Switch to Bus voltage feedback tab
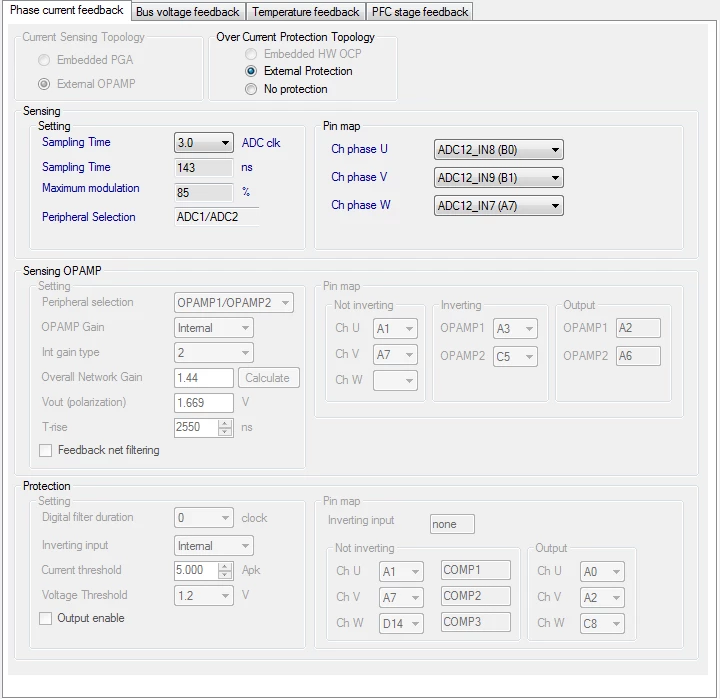This screenshot has width=720, height=699. [188, 12]
